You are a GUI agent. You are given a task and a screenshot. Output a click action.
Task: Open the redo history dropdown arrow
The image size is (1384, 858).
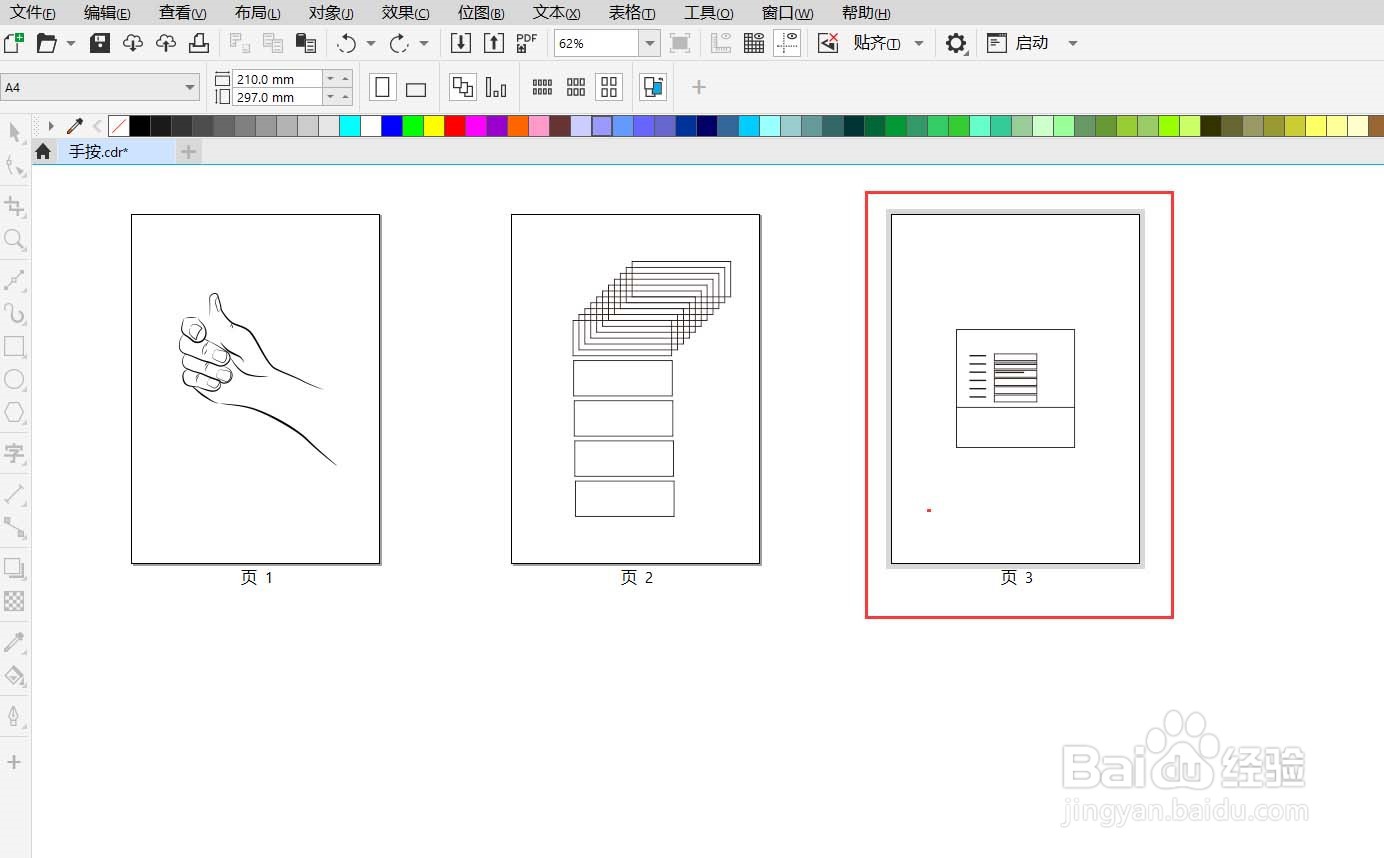pos(424,43)
